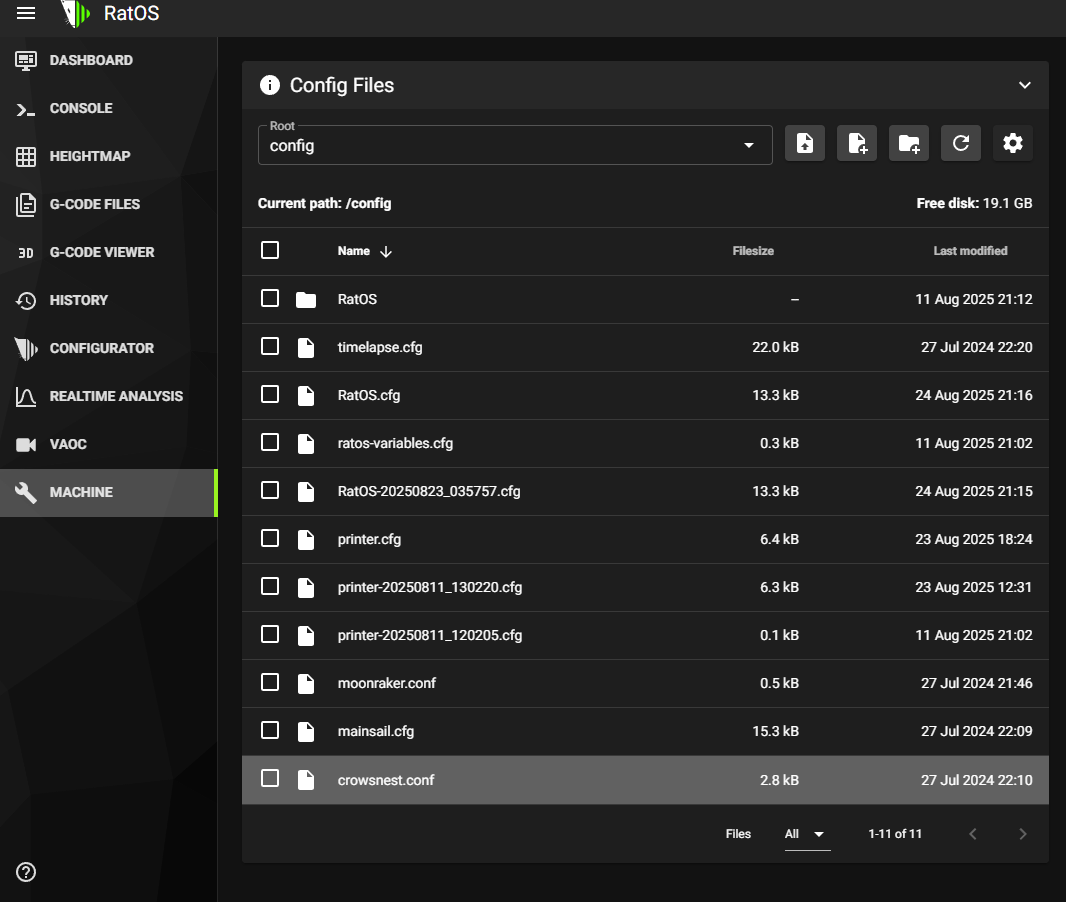Tick the select-all files checkbox
Image resolution: width=1066 pixels, height=902 pixels.
[x=270, y=250]
